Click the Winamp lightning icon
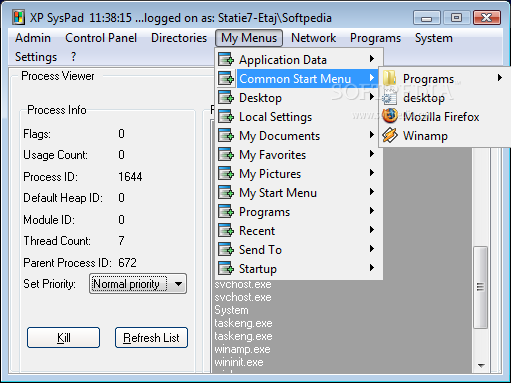The image size is (511, 383). (x=390, y=135)
